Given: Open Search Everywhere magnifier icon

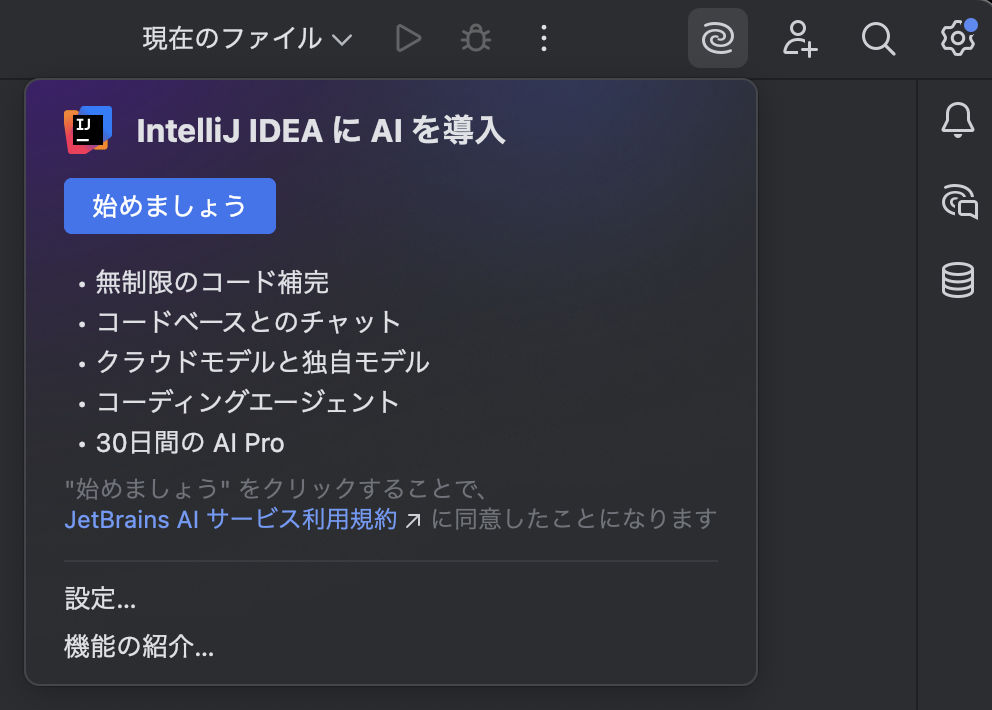Looking at the screenshot, I should point(878,39).
